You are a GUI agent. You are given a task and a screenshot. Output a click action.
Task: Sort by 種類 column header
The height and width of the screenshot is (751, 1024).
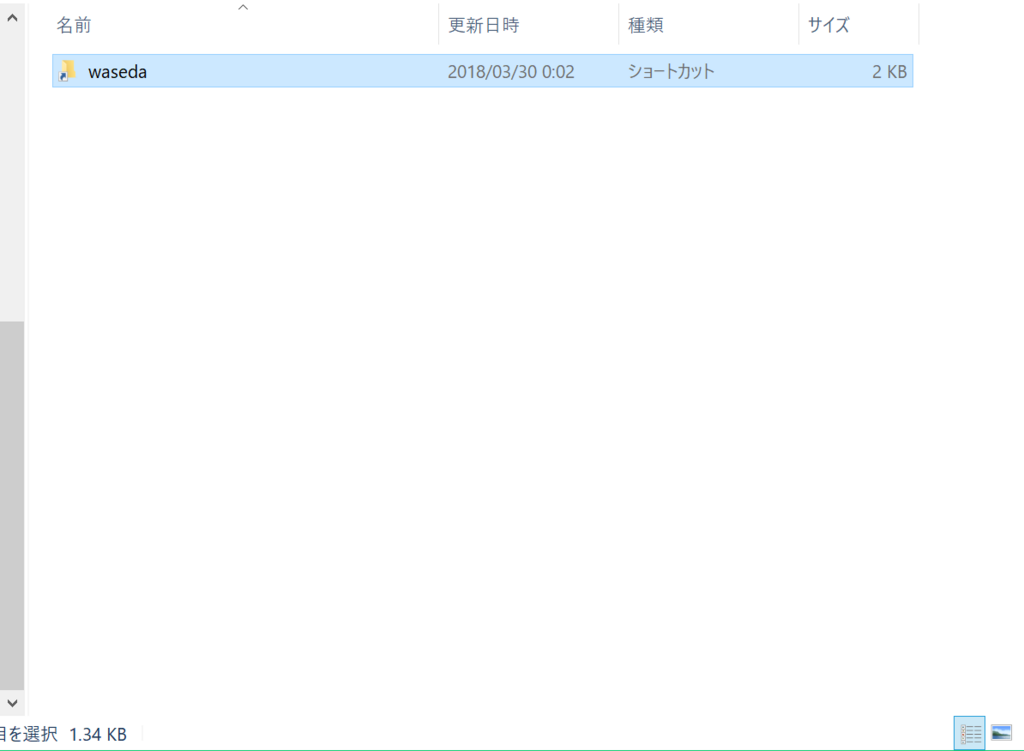click(709, 25)
